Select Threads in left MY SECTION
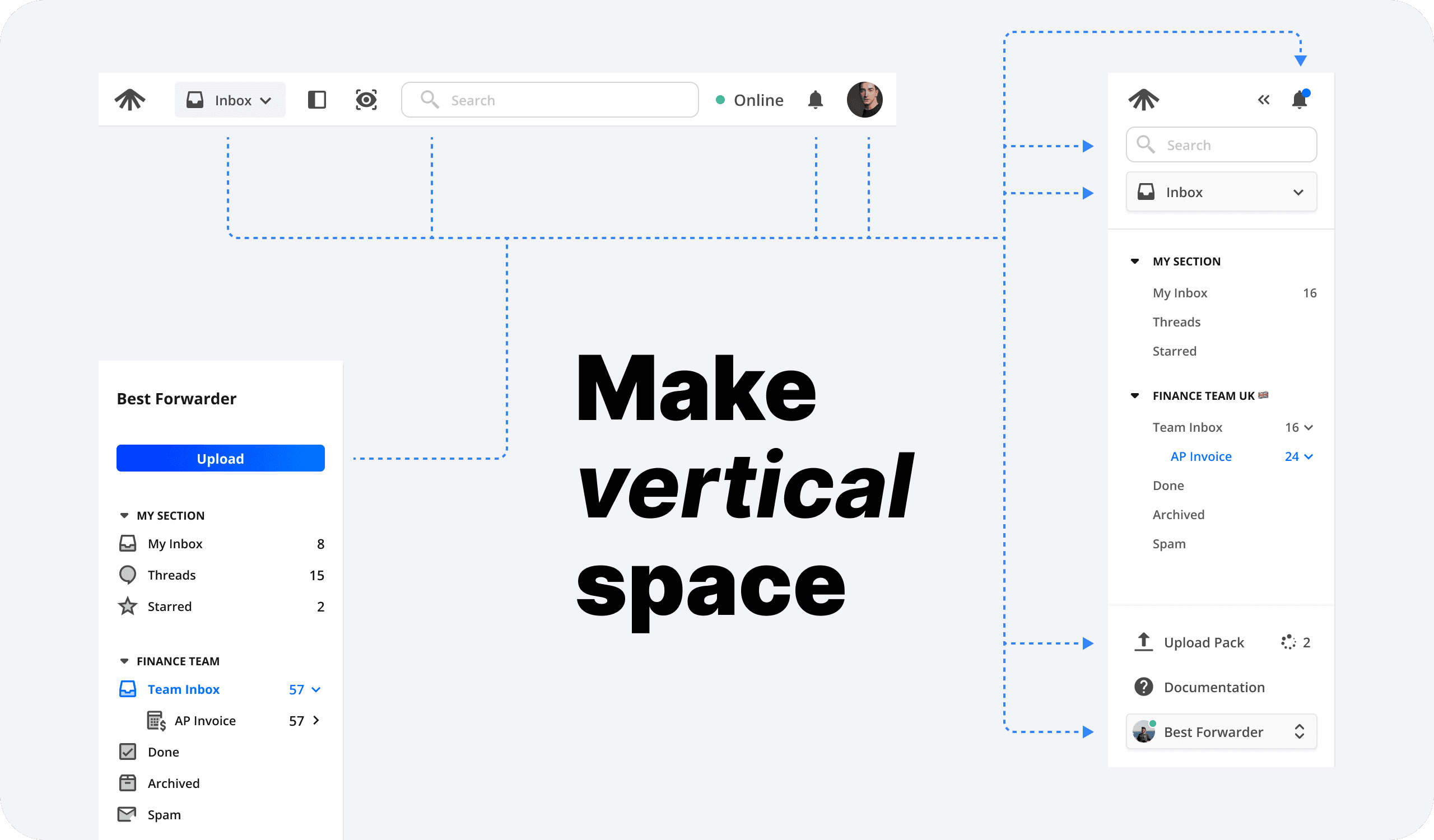1434x840 pixels. 171,575
